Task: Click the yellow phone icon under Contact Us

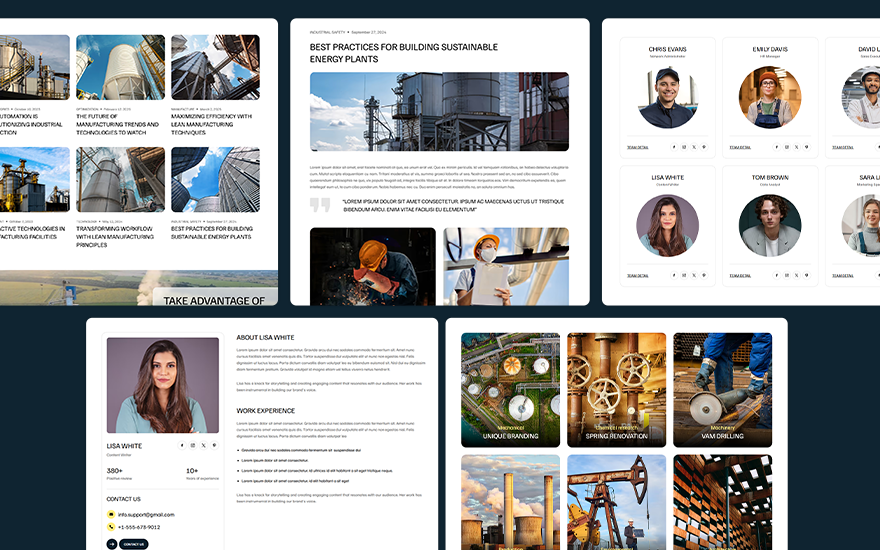Action: point(111,527)
